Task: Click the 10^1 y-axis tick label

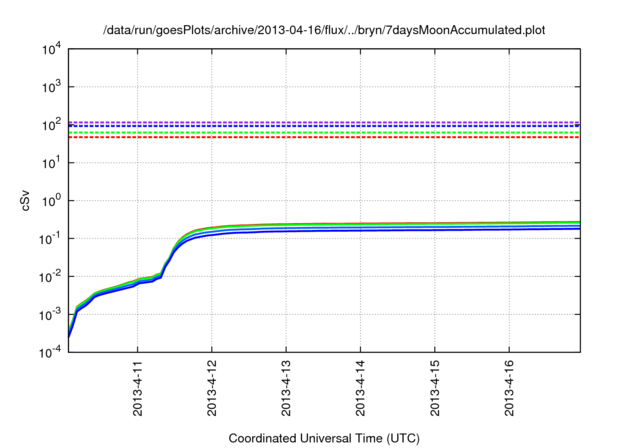Action: coord(52,162)
